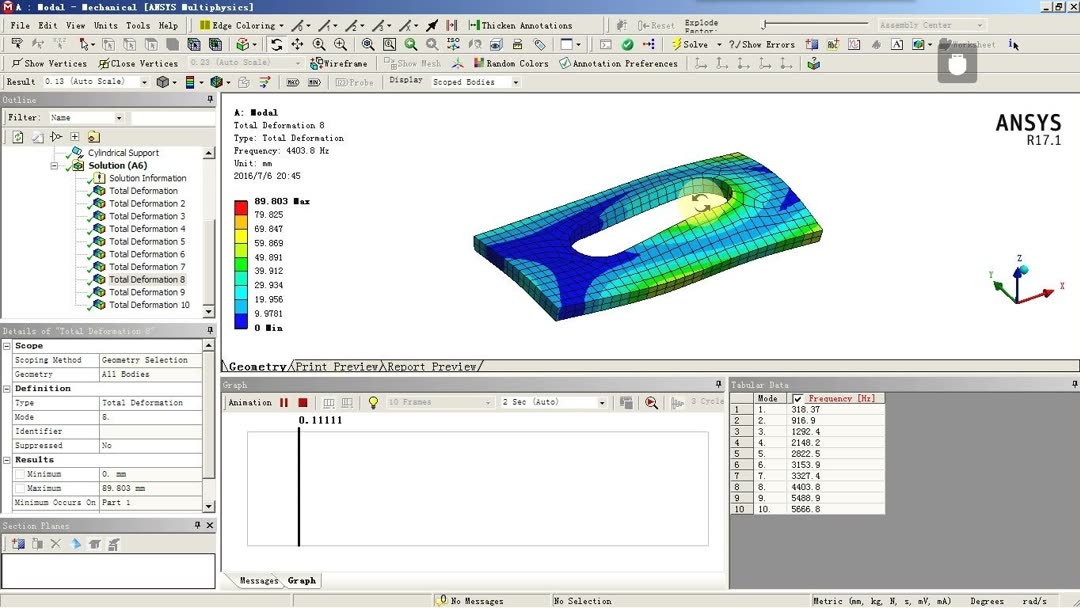
Task: Toggle Wireframe display mode
Action: (x=340, y=62)
